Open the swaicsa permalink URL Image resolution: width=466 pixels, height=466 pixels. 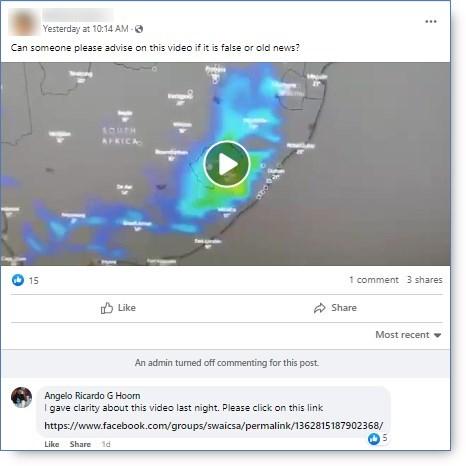(214, 426)
